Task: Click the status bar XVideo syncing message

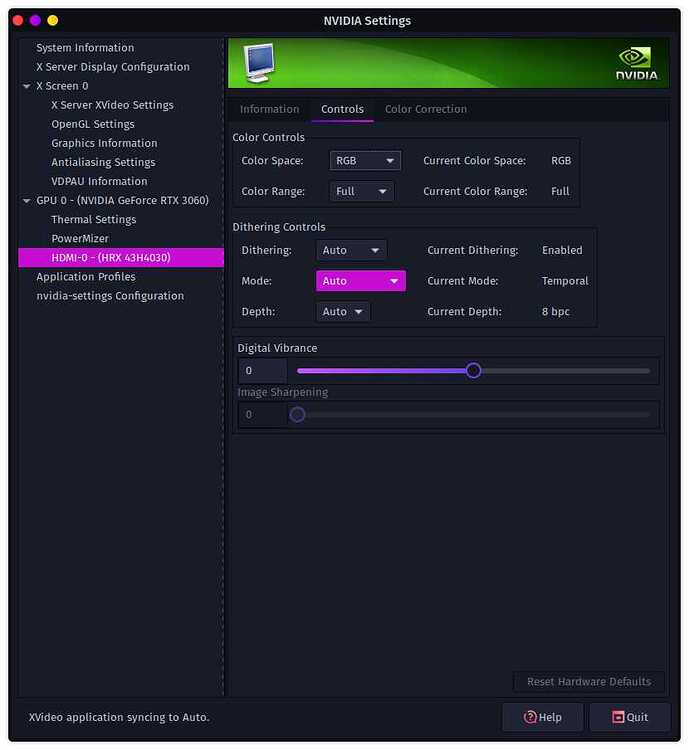Action: [119, 717]
